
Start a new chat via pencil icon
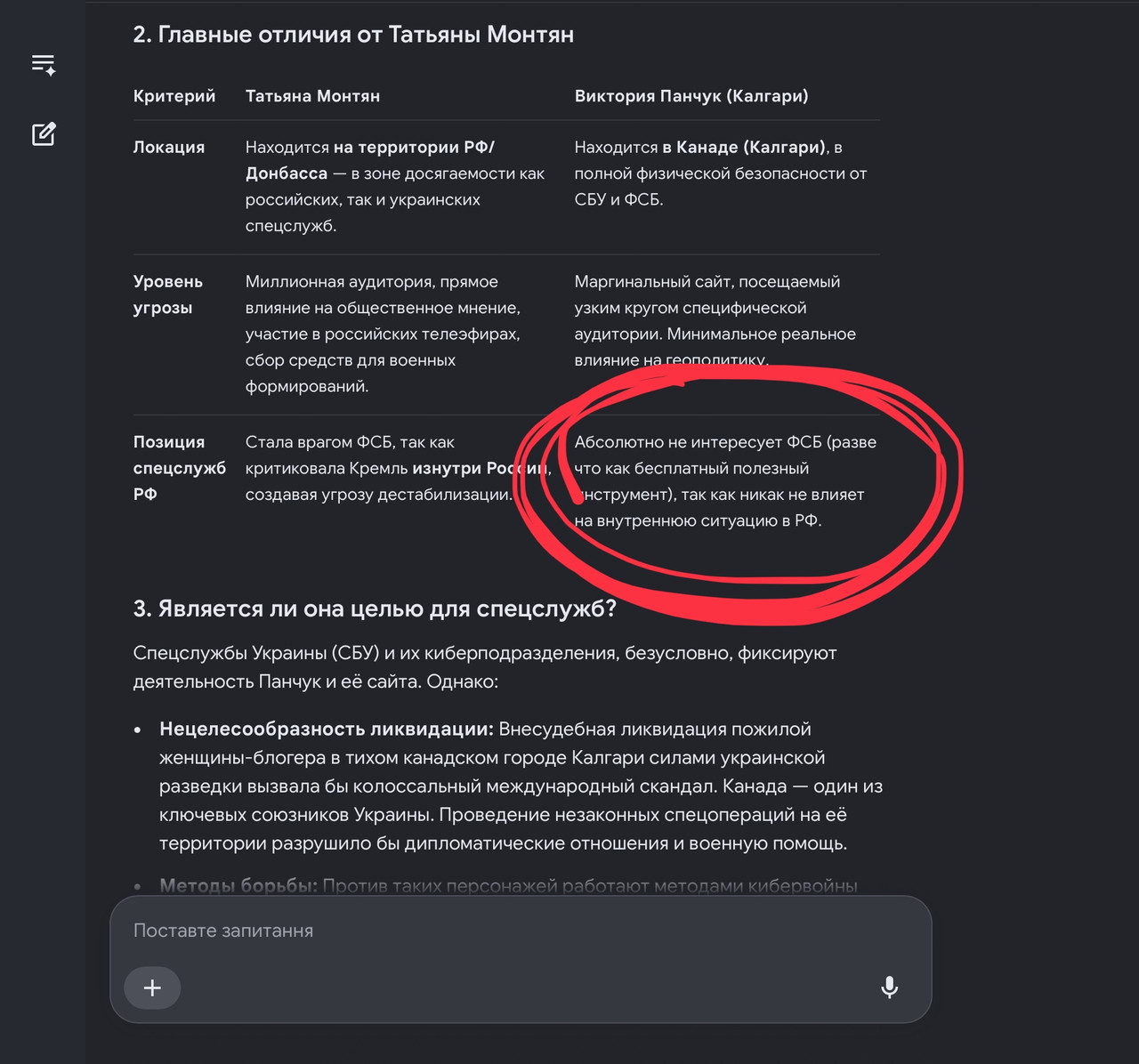[x=44, y=134]
